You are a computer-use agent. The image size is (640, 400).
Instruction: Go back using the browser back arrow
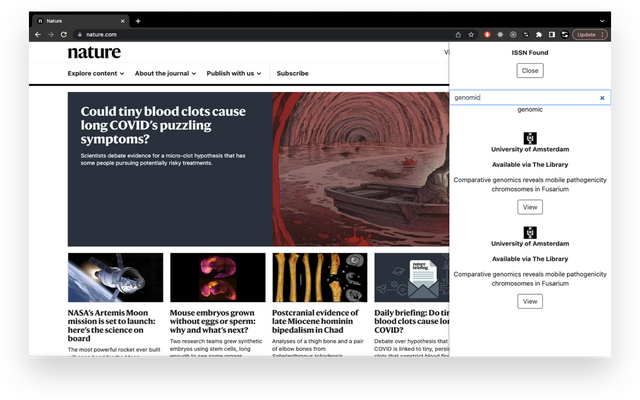38,35
